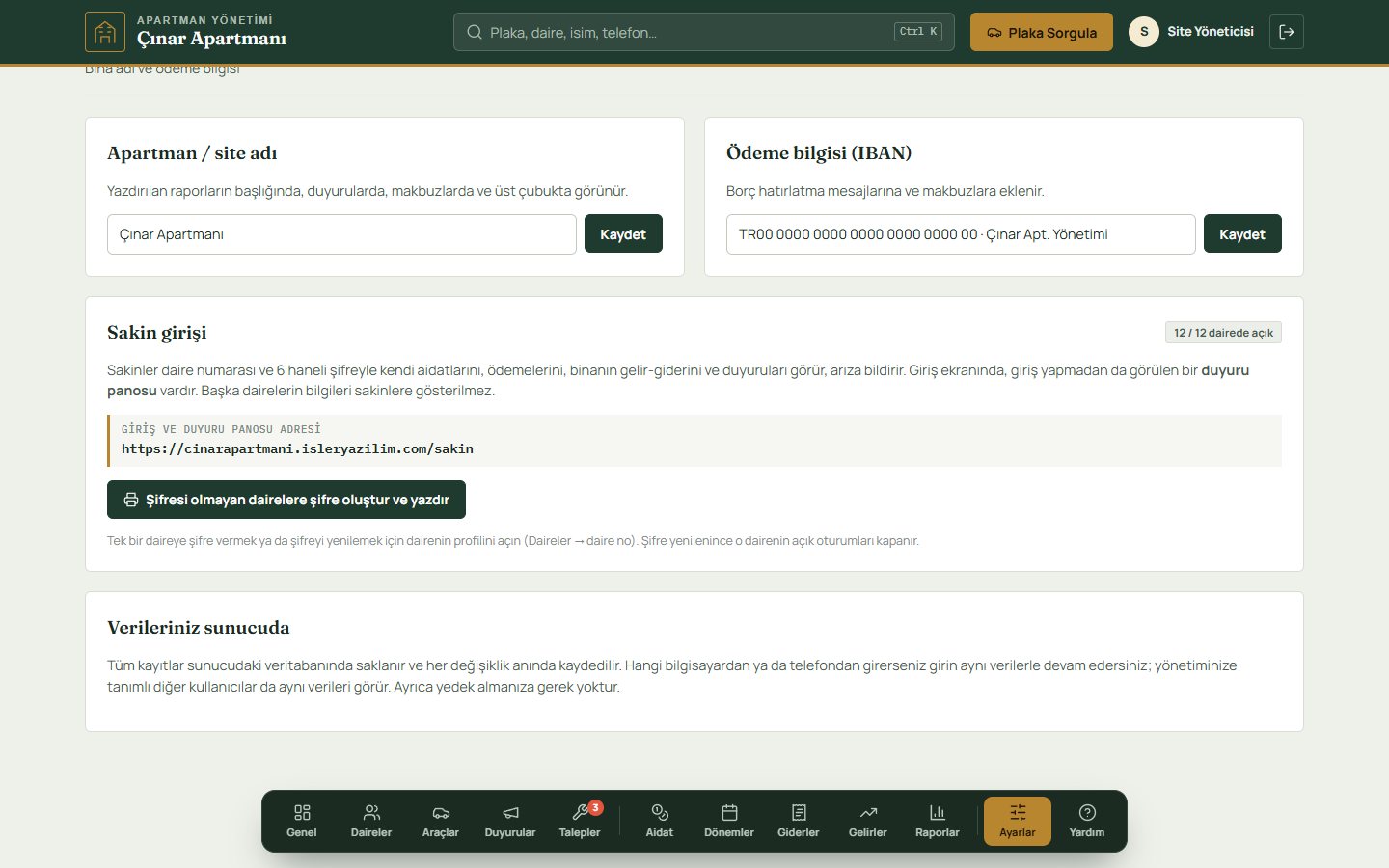This screenshot has height=868, width=1389.
Task: Open Raporlar chart icon
Action: click(x=938, y=821)
